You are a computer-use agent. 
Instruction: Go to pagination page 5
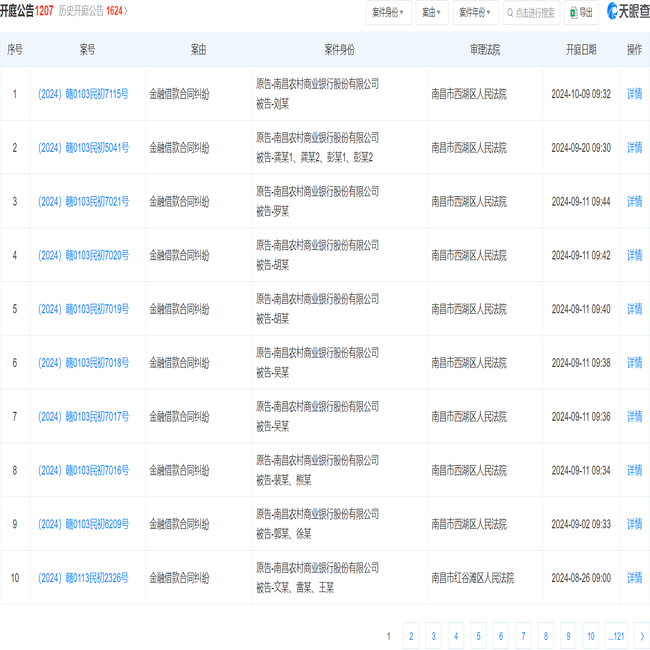[x=478, y=636]
